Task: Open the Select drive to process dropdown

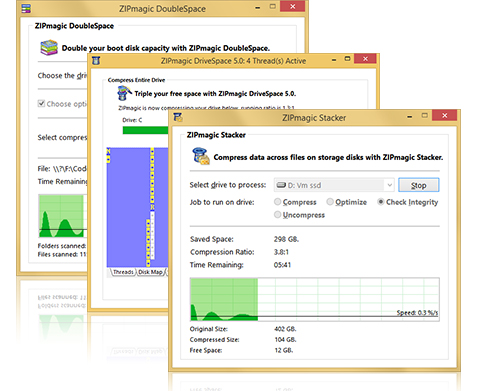Action: click(334, 185)
